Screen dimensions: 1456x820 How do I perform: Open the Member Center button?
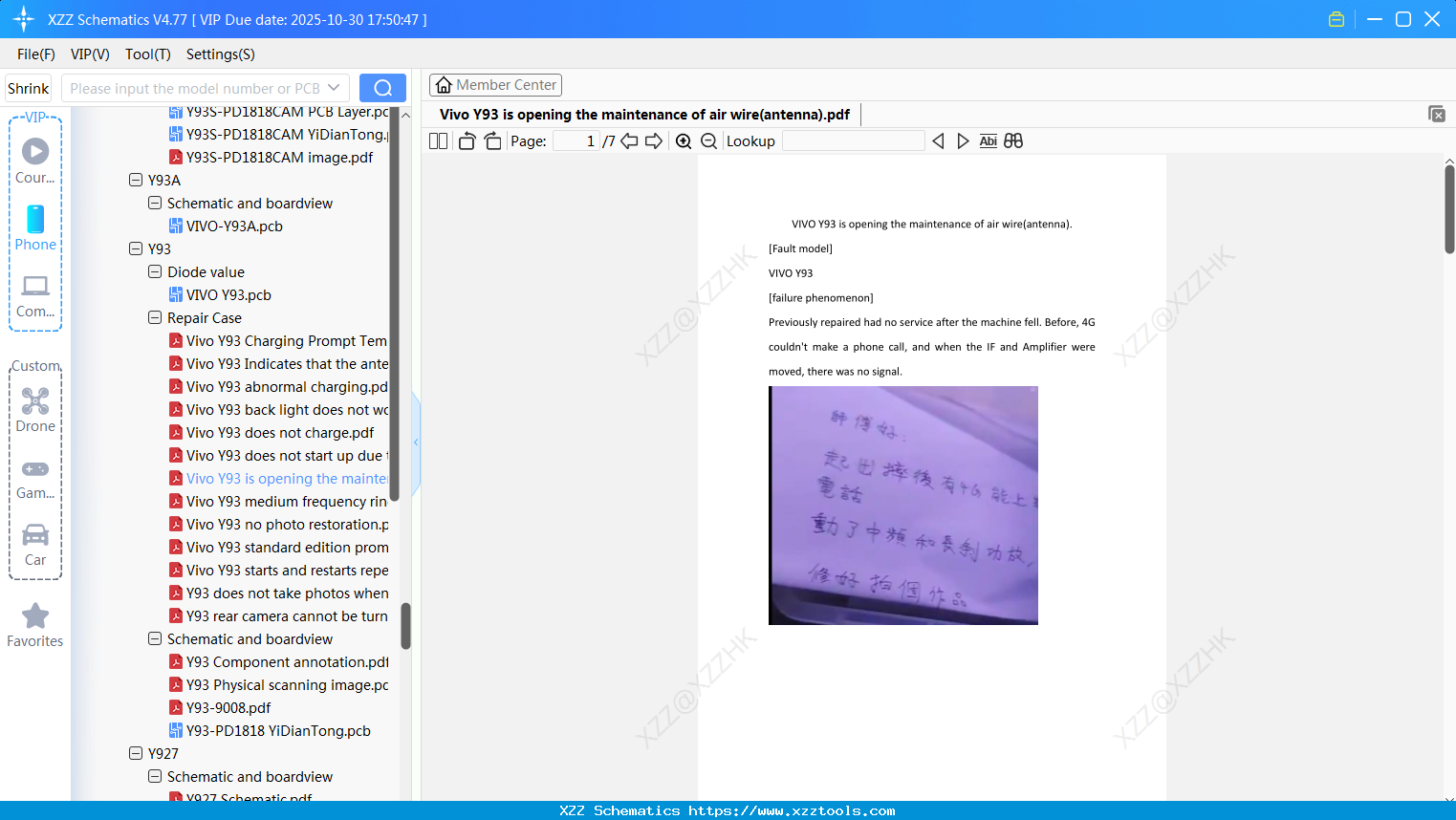(x=495, y=85)
